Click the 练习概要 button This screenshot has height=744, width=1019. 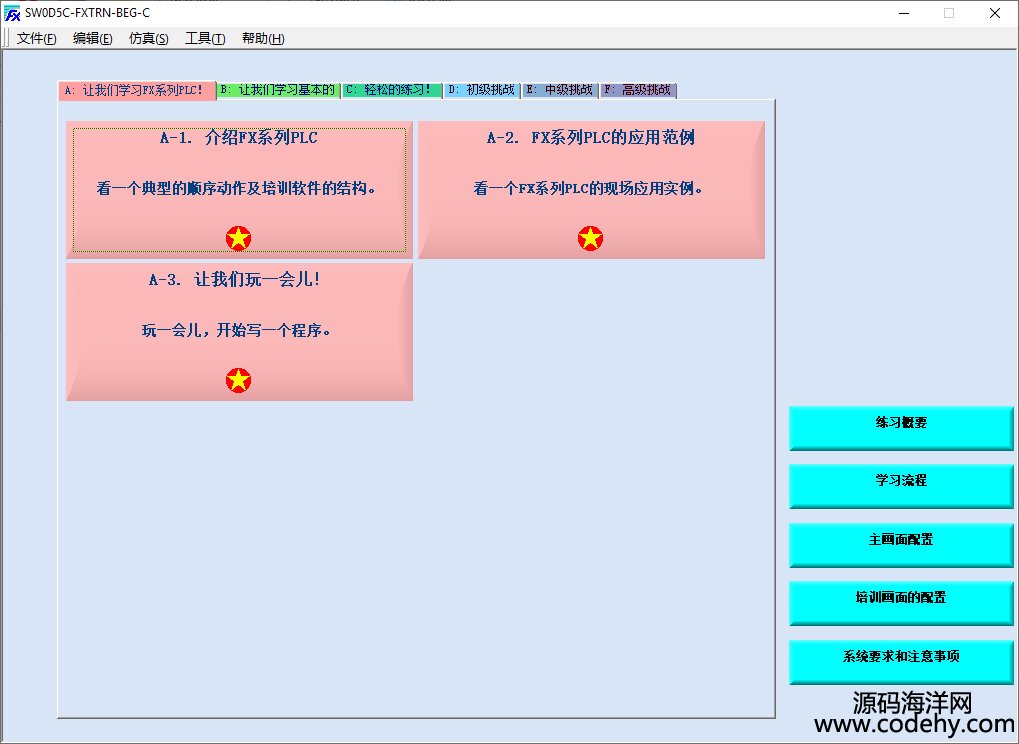tap(901, 428)
